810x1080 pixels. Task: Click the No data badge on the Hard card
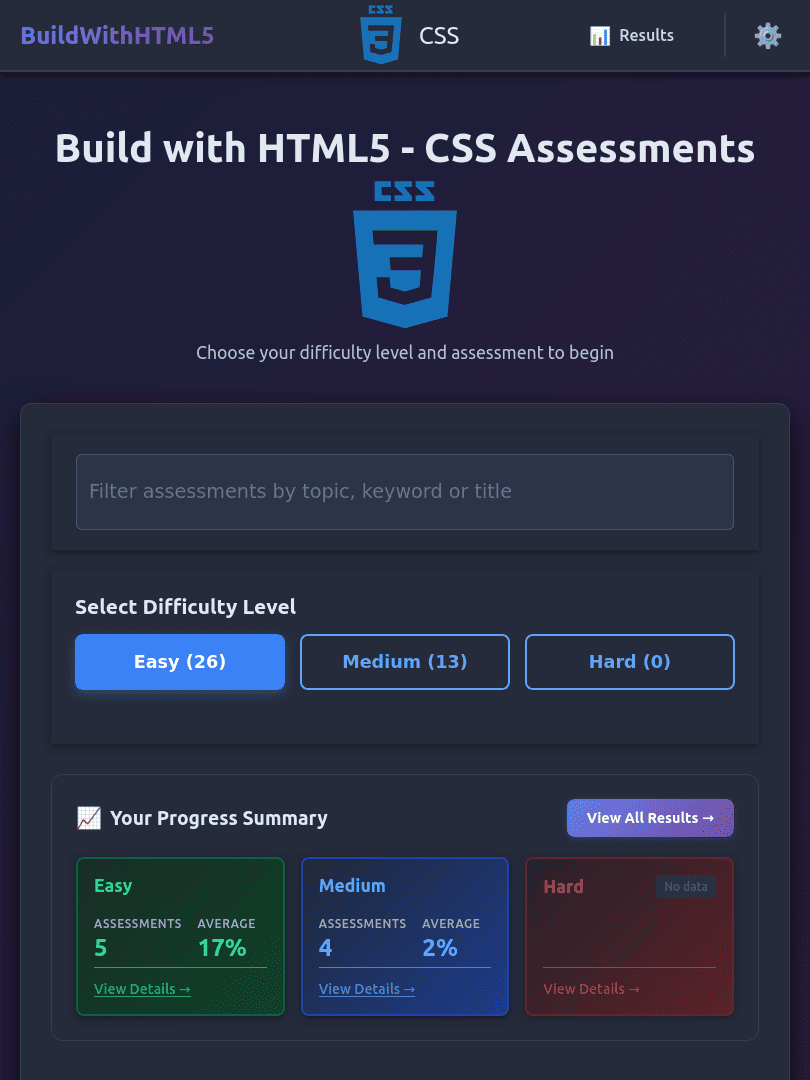(686, 887)
